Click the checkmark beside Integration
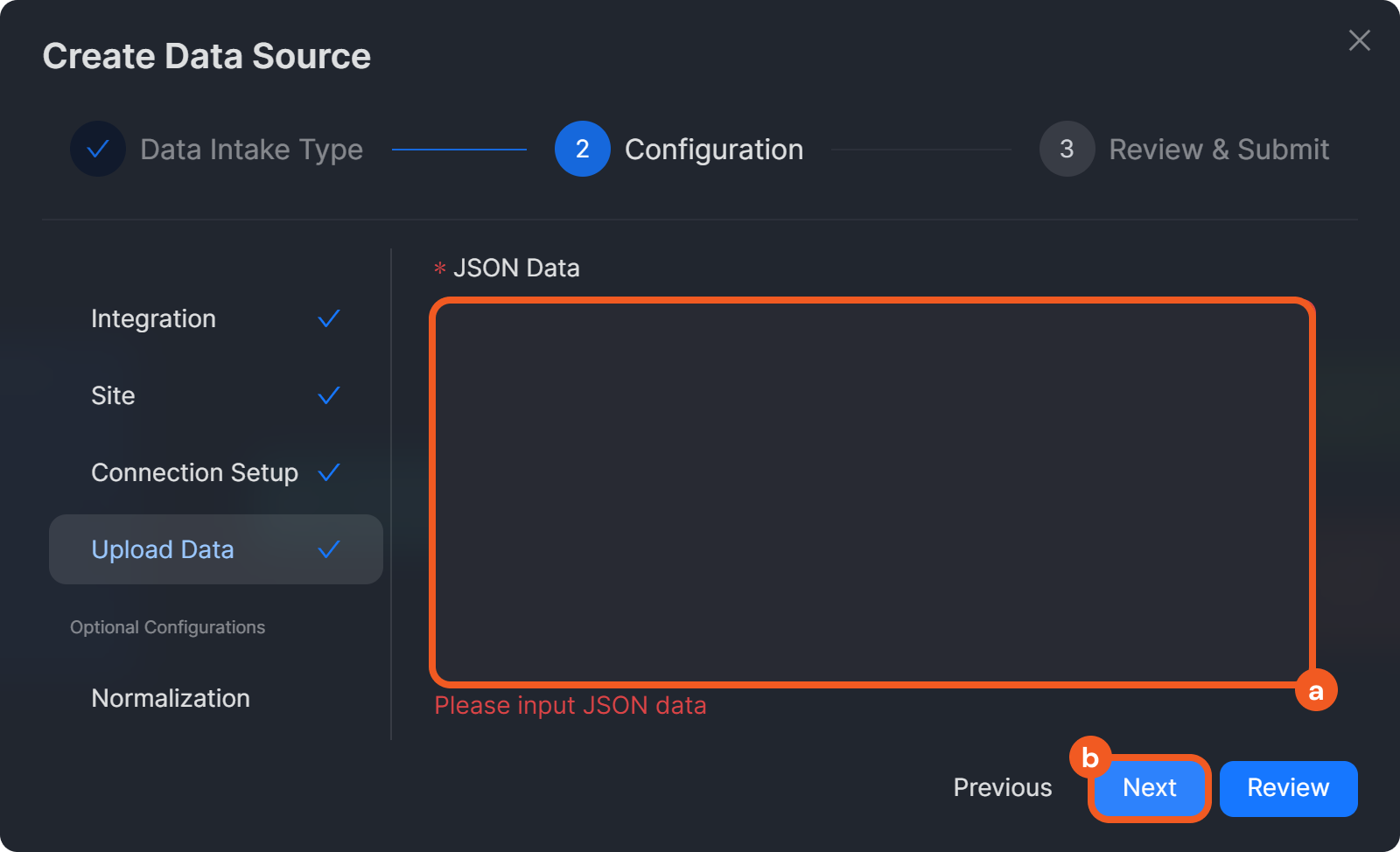Viewport: 1400px width, 852px height. tap(329, 318)
